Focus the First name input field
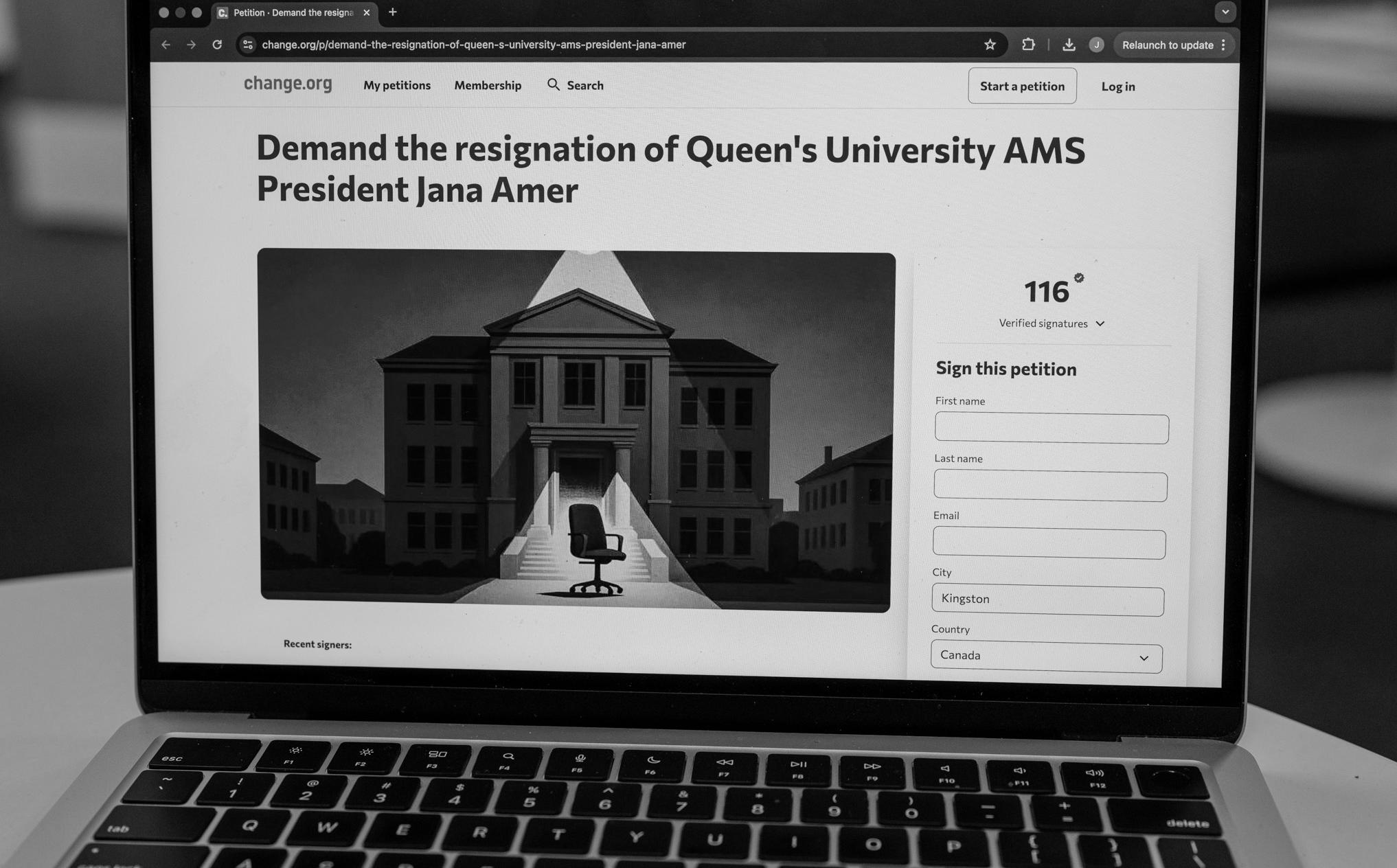Viewport: 1397px width, 868px height. point(1052,429)
